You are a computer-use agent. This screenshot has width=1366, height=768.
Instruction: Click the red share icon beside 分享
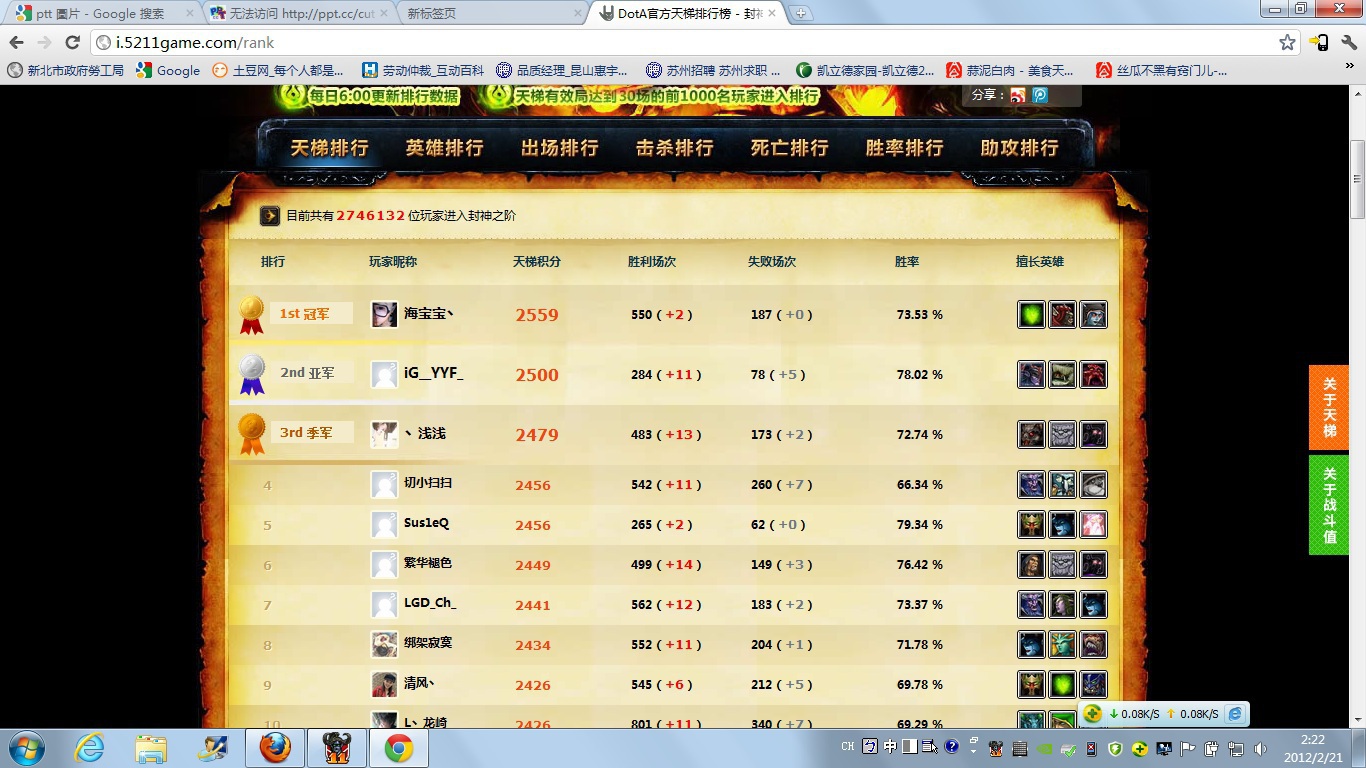(x=1018, y=95)
